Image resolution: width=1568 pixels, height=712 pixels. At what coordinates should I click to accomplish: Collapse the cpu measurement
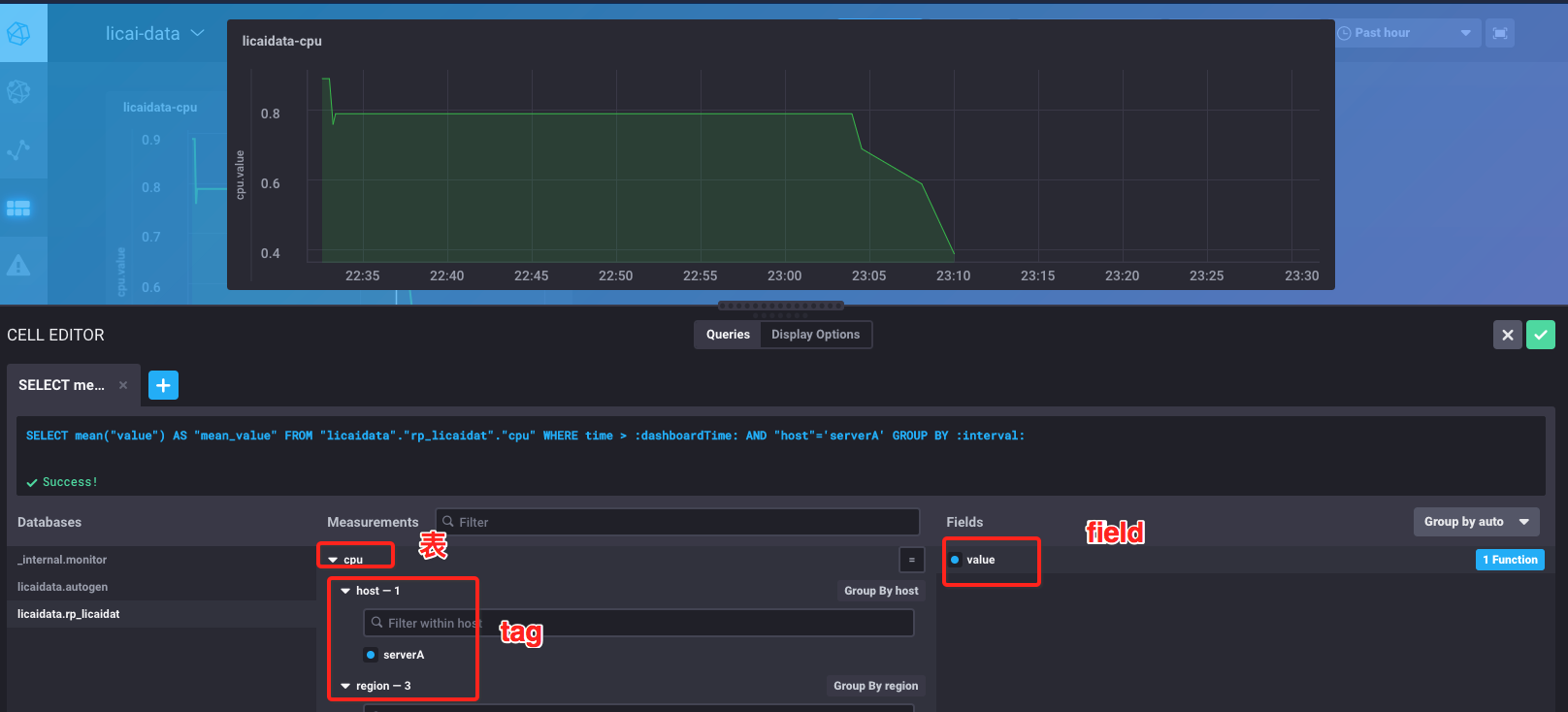pyautogui.click(x=333, y=560)
